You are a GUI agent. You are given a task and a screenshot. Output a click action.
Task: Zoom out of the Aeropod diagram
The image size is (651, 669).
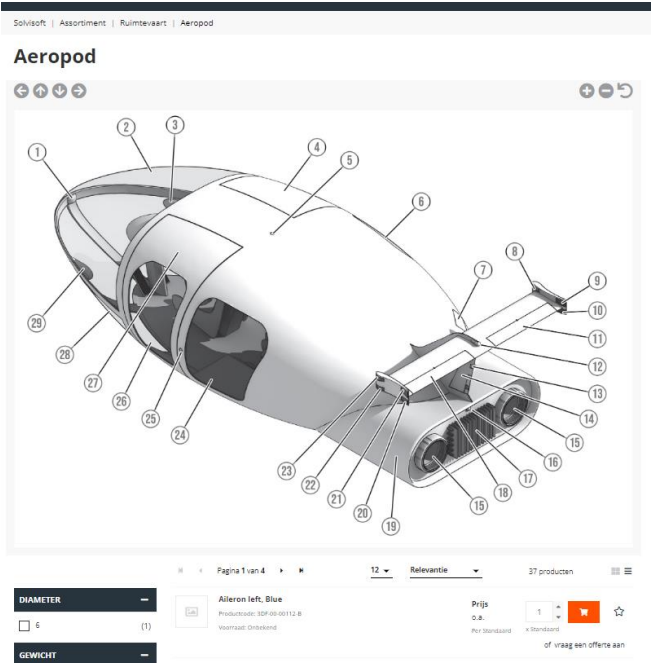(x=606, y=91)
